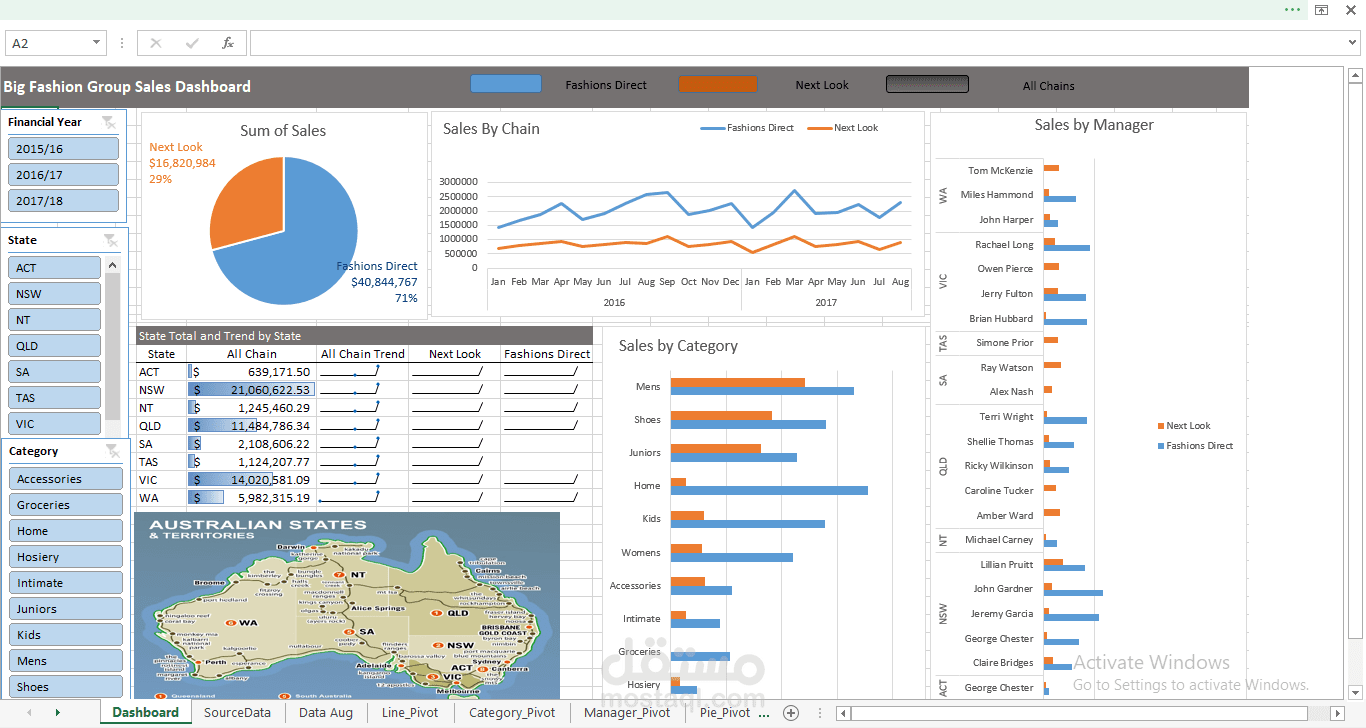Click the orange Next Look button
Image resolution: width=1366 pixels, height=728 pixels.
click(718, 84)
